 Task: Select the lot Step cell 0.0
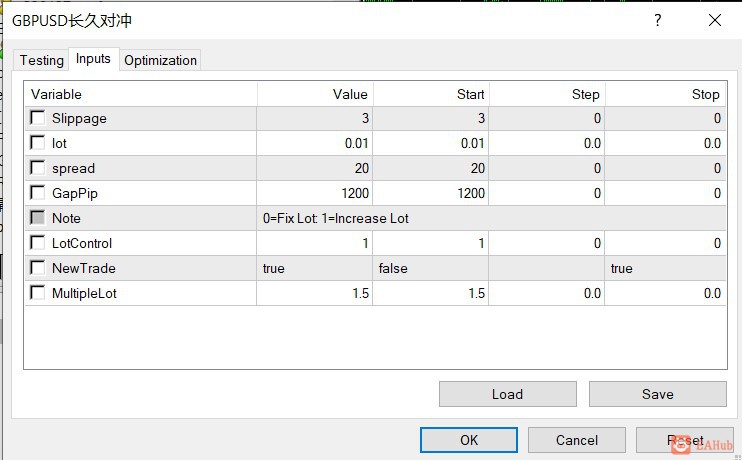point(547,143)
